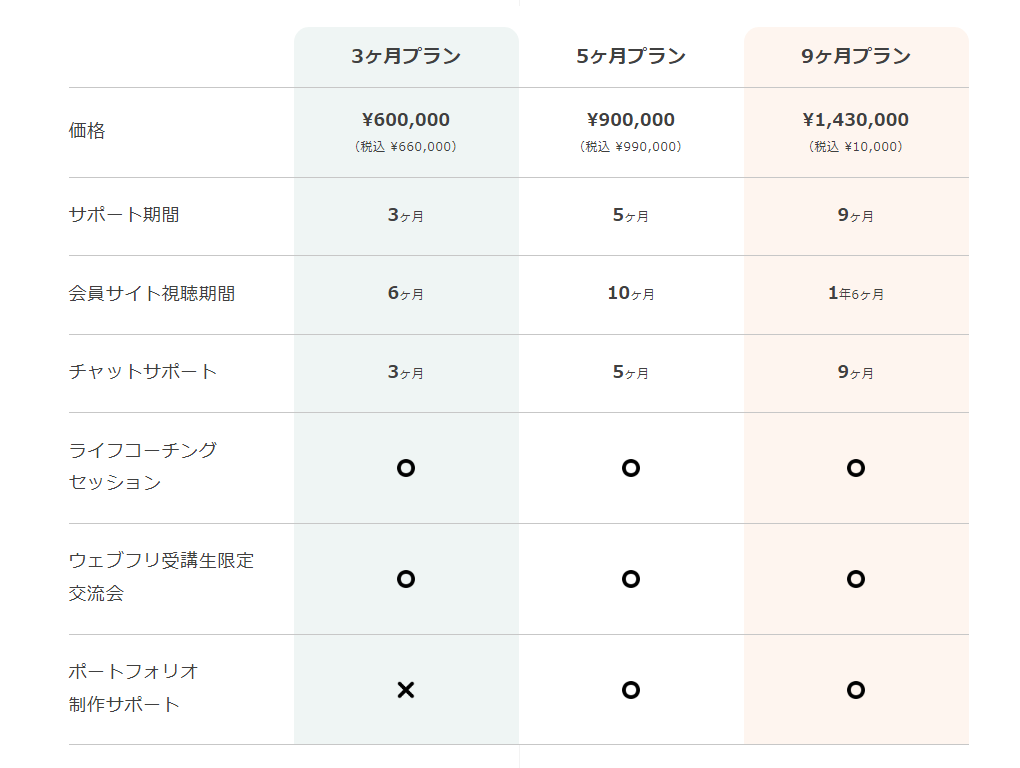Click the X mark for portfolio support

click(405, 690)
